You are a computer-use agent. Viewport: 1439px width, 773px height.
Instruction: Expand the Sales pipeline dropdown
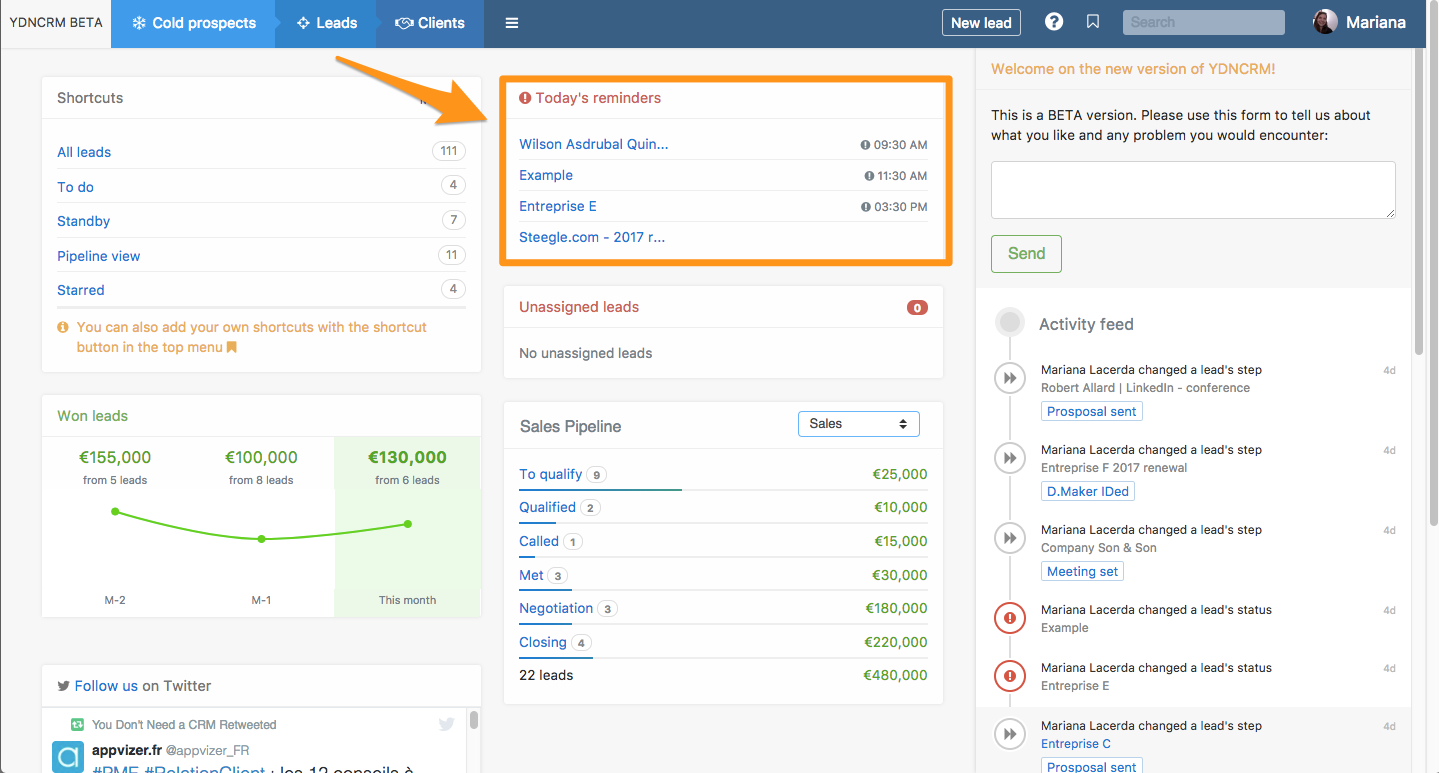[x=858, y=424]
